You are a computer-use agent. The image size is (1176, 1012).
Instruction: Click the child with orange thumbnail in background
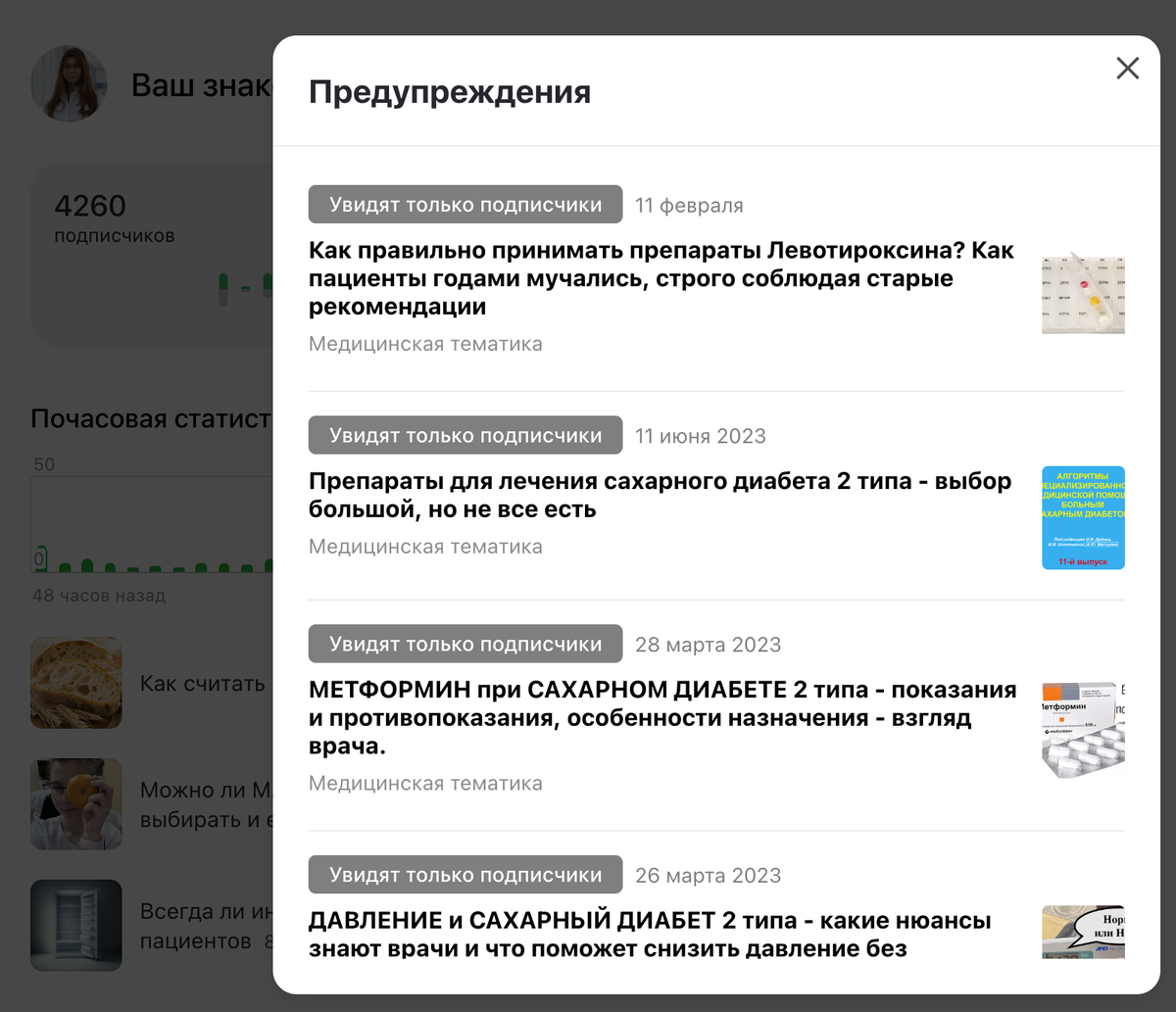tap(76, 803)
